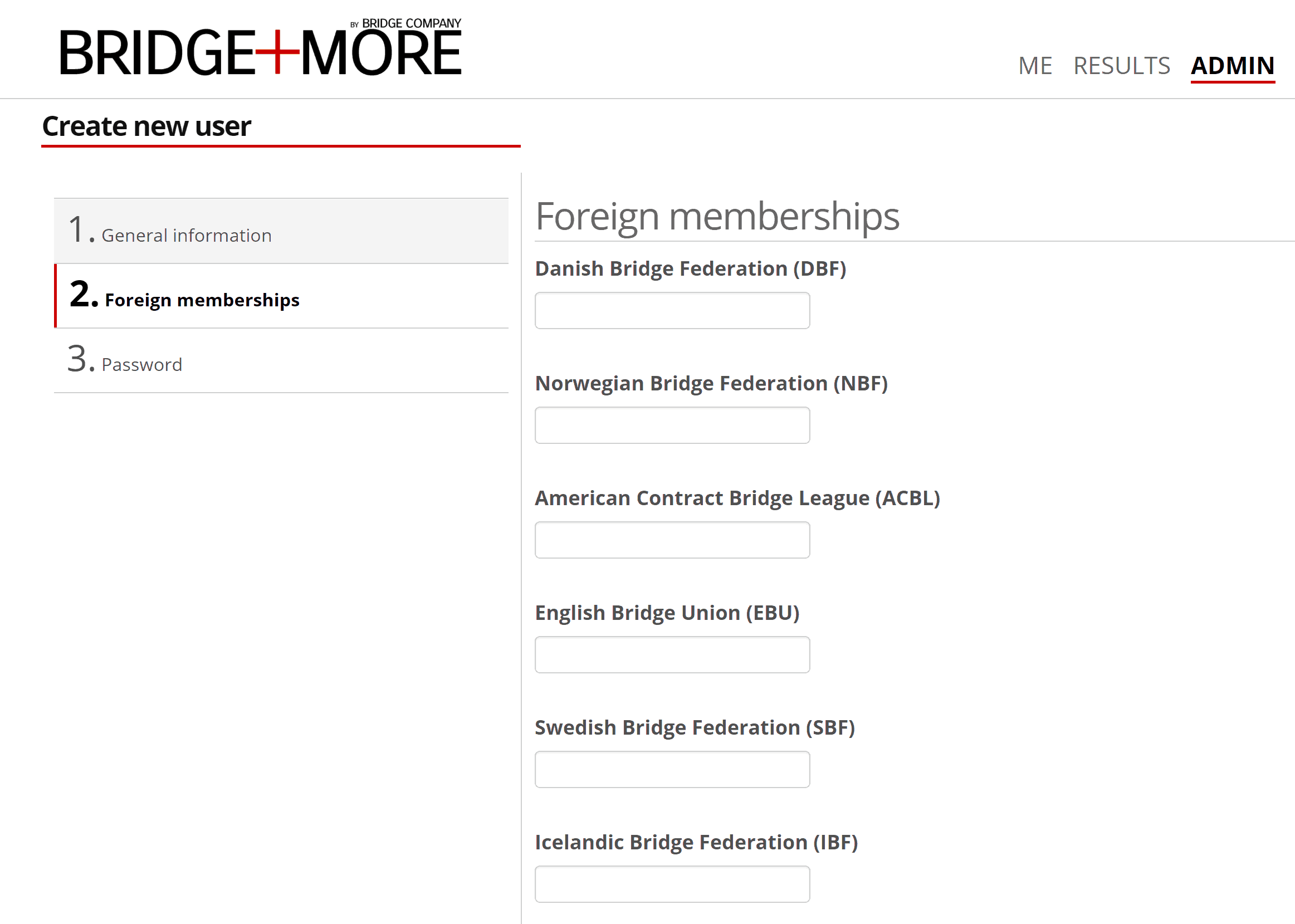The height and width of the screenshot is (924, 1295).
Task: Jump to step 3 Password
Action: pos(281,361)
